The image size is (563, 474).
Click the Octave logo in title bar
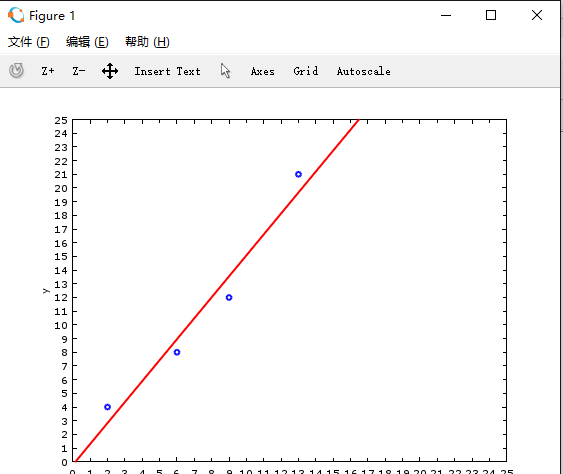click(x=16, y=15)
